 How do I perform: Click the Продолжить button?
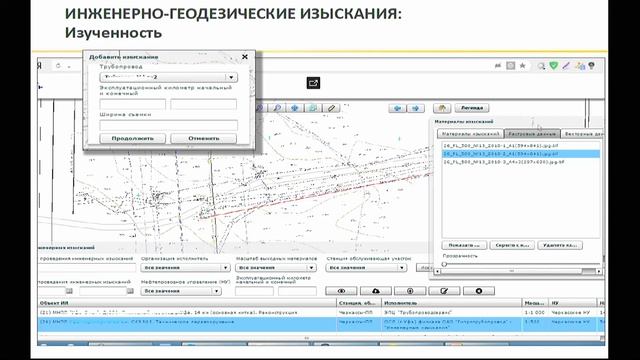click(133, 138)
